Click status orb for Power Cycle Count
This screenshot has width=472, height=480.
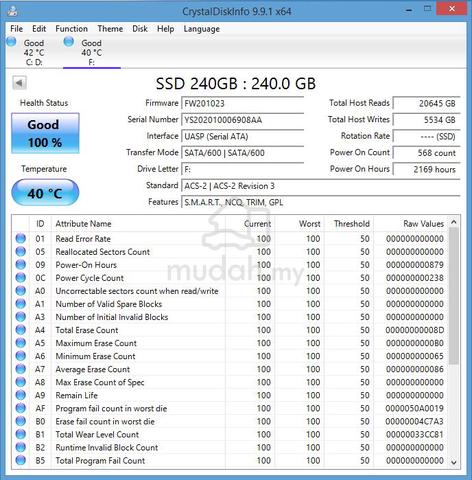21,278
